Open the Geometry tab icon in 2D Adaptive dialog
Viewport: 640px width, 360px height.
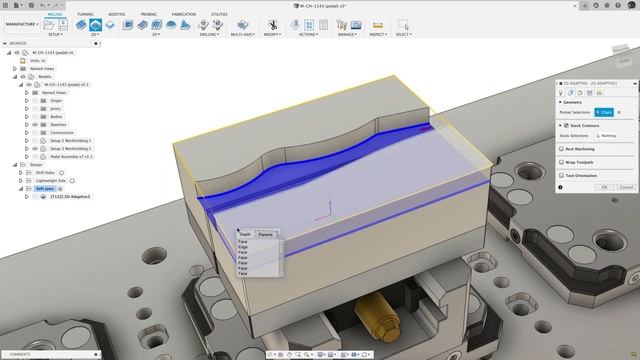pyautogui.click(x=571, y=93)
